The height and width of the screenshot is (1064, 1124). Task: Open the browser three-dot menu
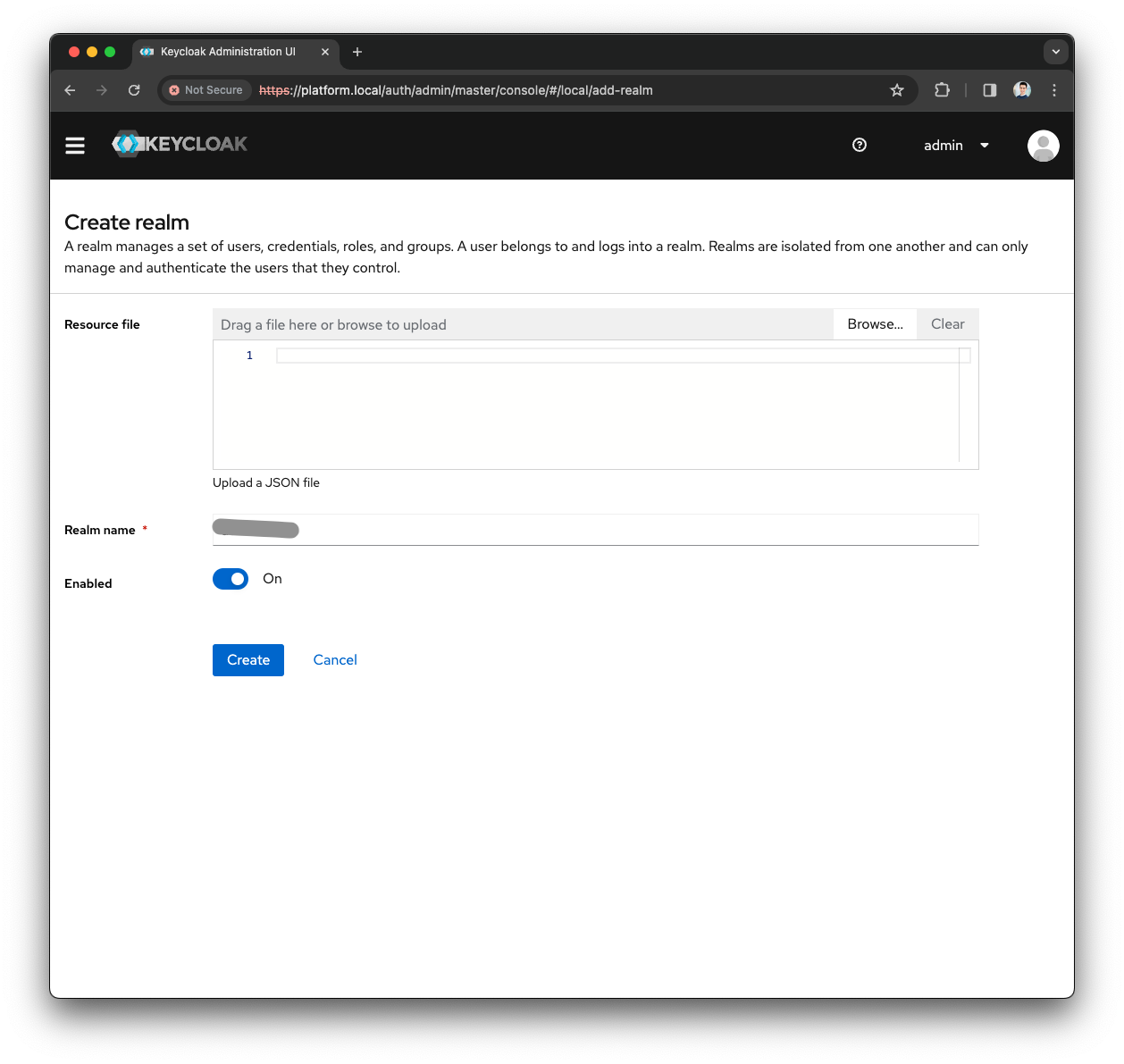(1054, 90)
